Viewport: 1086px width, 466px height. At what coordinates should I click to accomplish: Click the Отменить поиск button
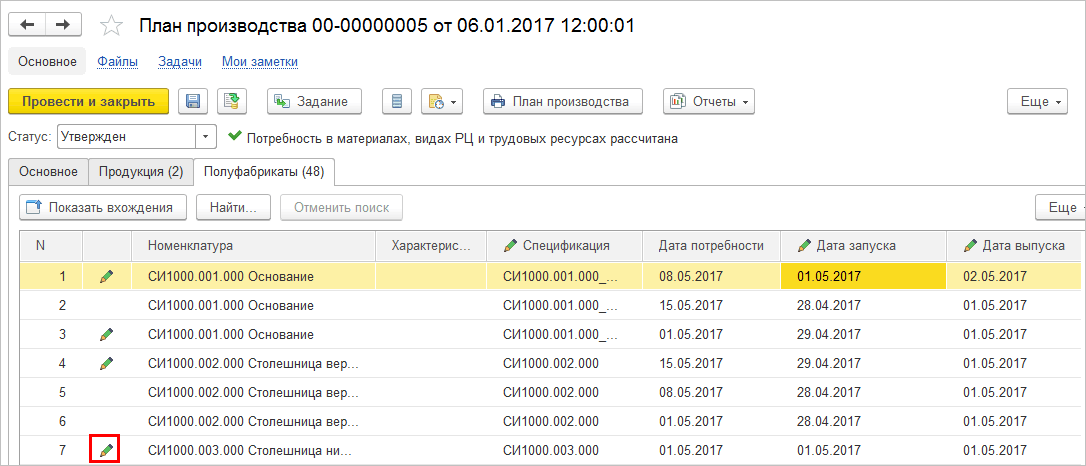(x=341, y=207)
